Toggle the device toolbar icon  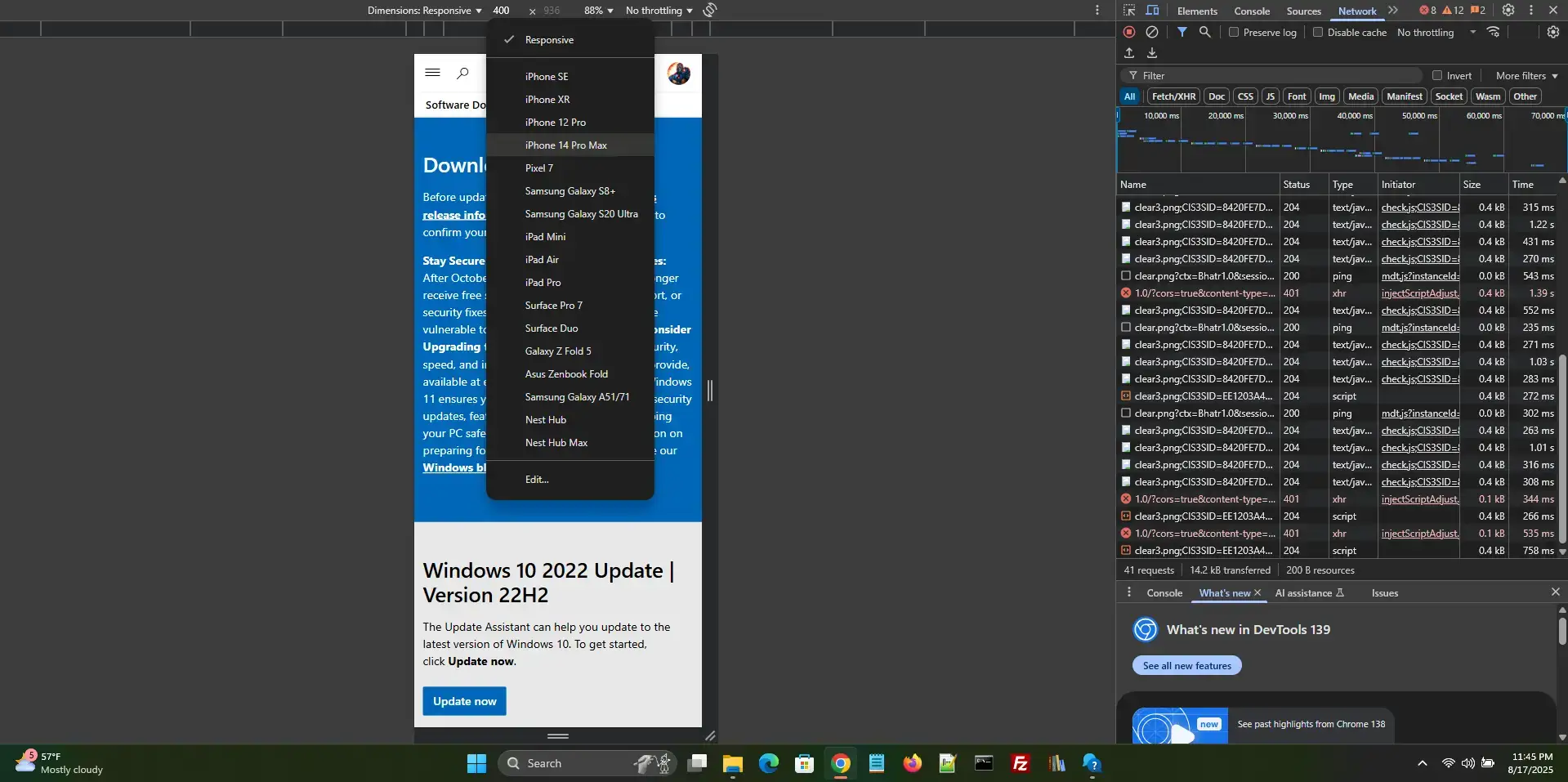[x=1152, y=11]
